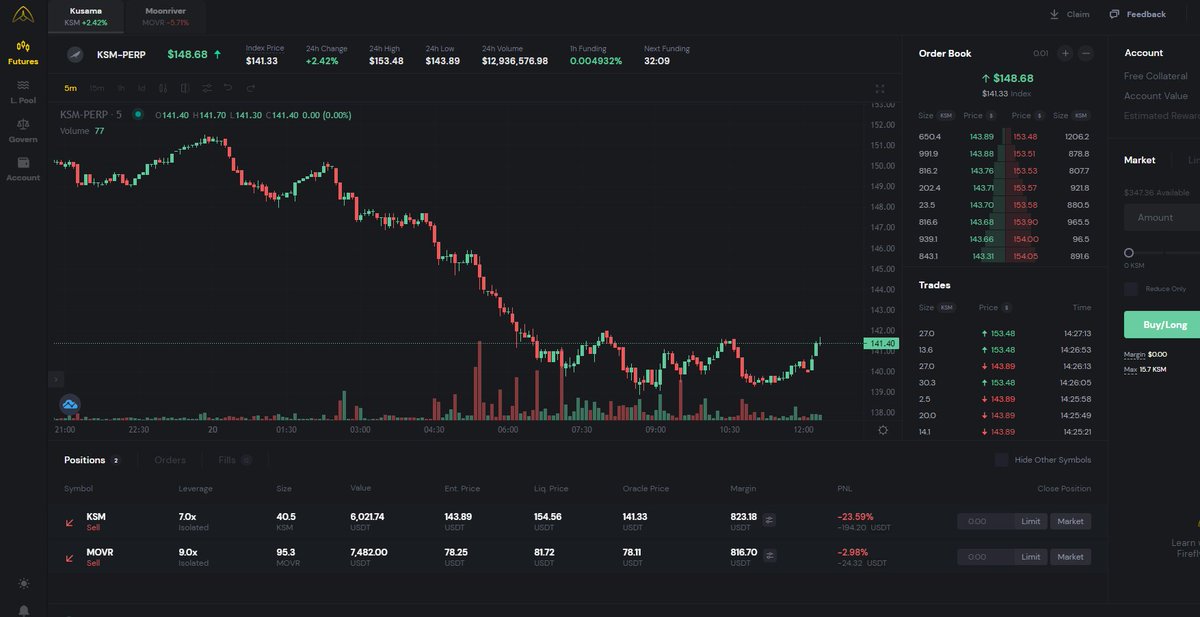
Task: Redo last chart action
Action: tap(249, 88)
